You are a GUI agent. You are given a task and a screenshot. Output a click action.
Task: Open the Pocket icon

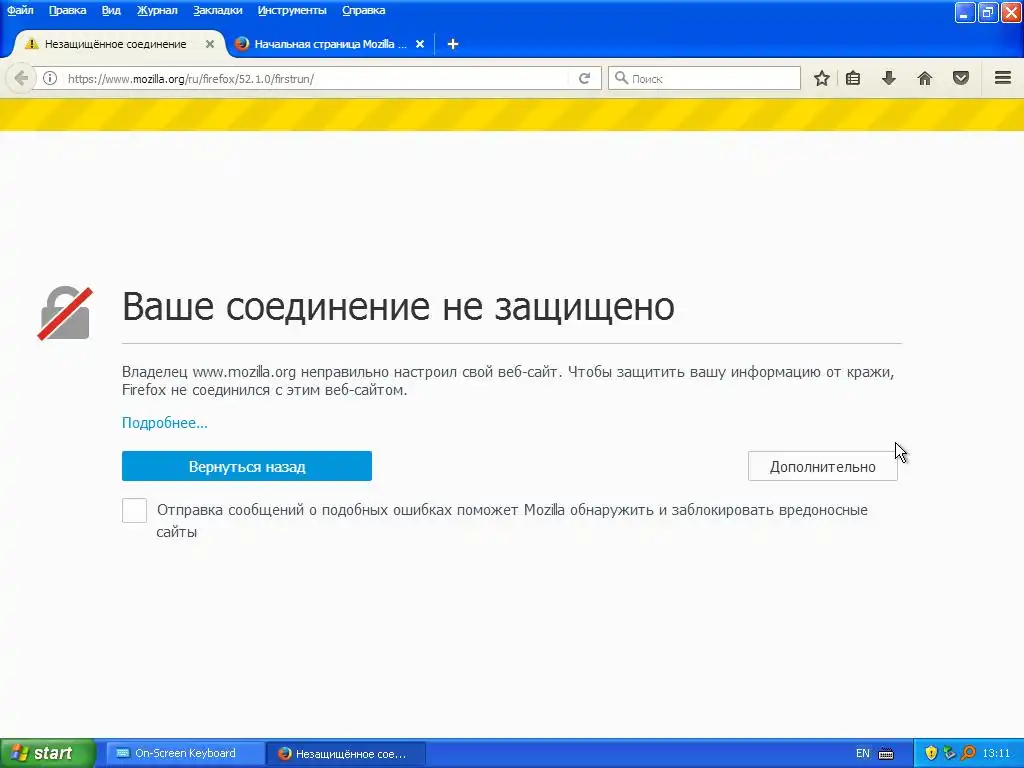tap(961, 78)
